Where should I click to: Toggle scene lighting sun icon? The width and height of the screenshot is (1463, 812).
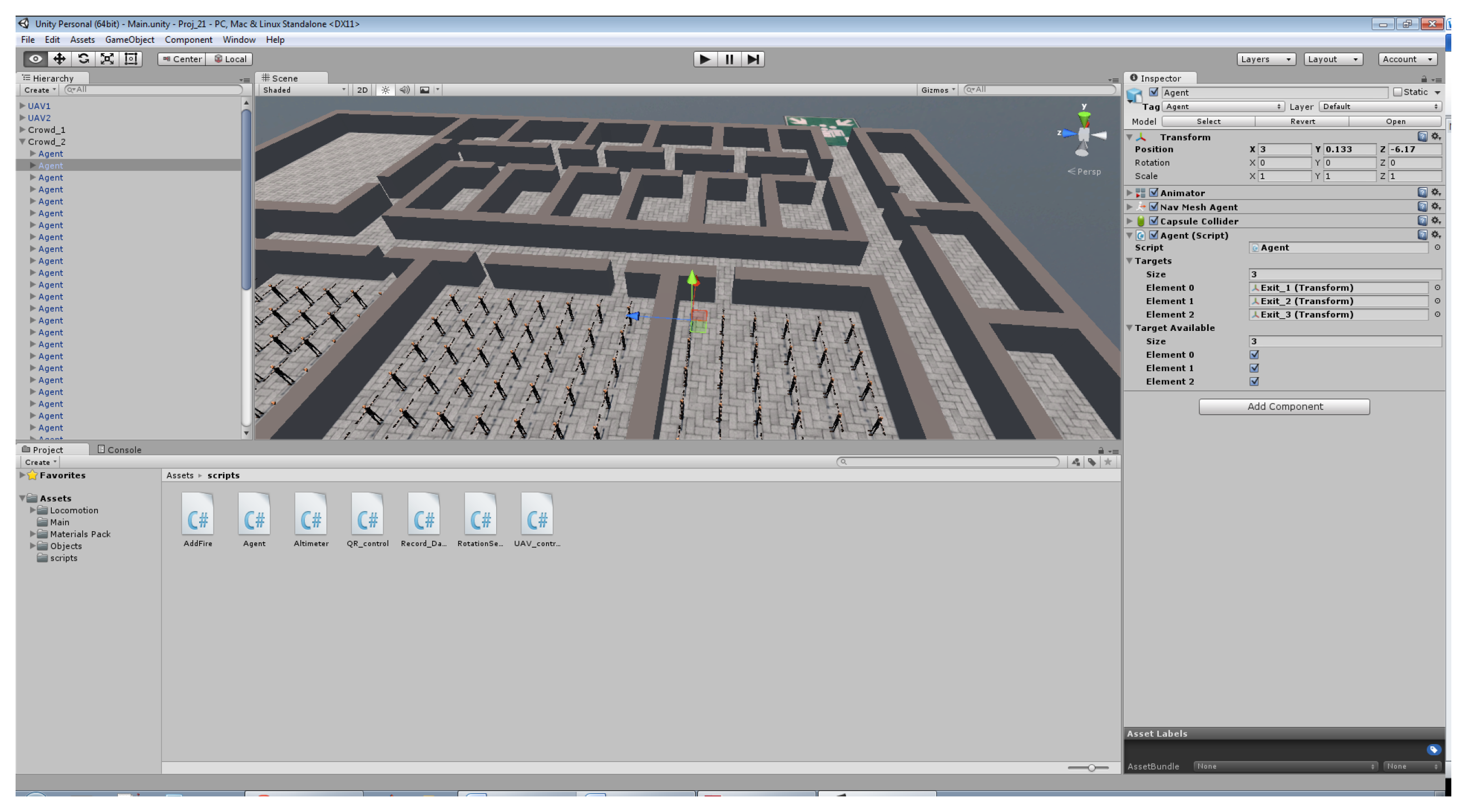click(385, 90)
